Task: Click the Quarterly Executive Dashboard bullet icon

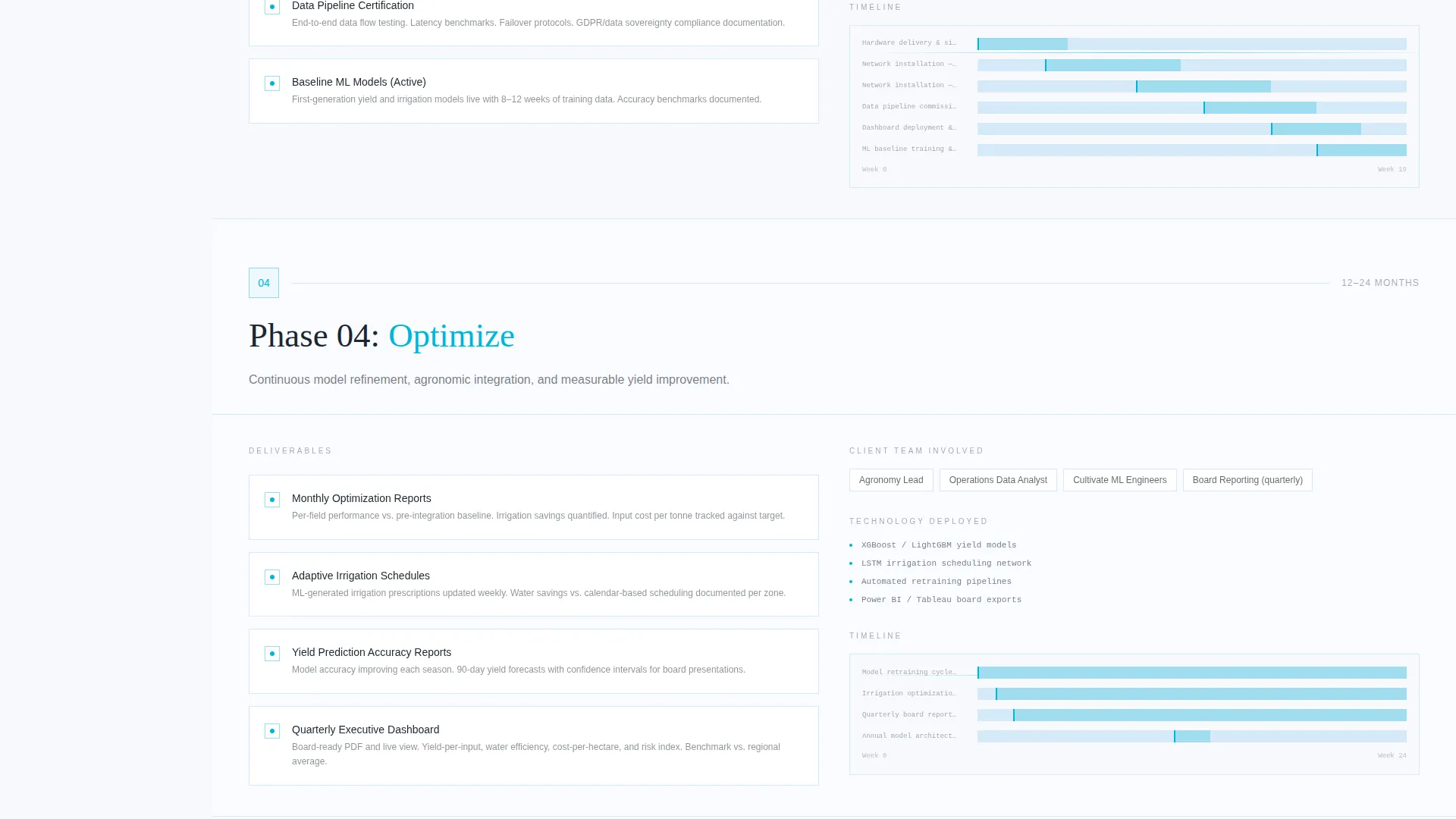Action: pyautogui.click(x=272, y=731)
